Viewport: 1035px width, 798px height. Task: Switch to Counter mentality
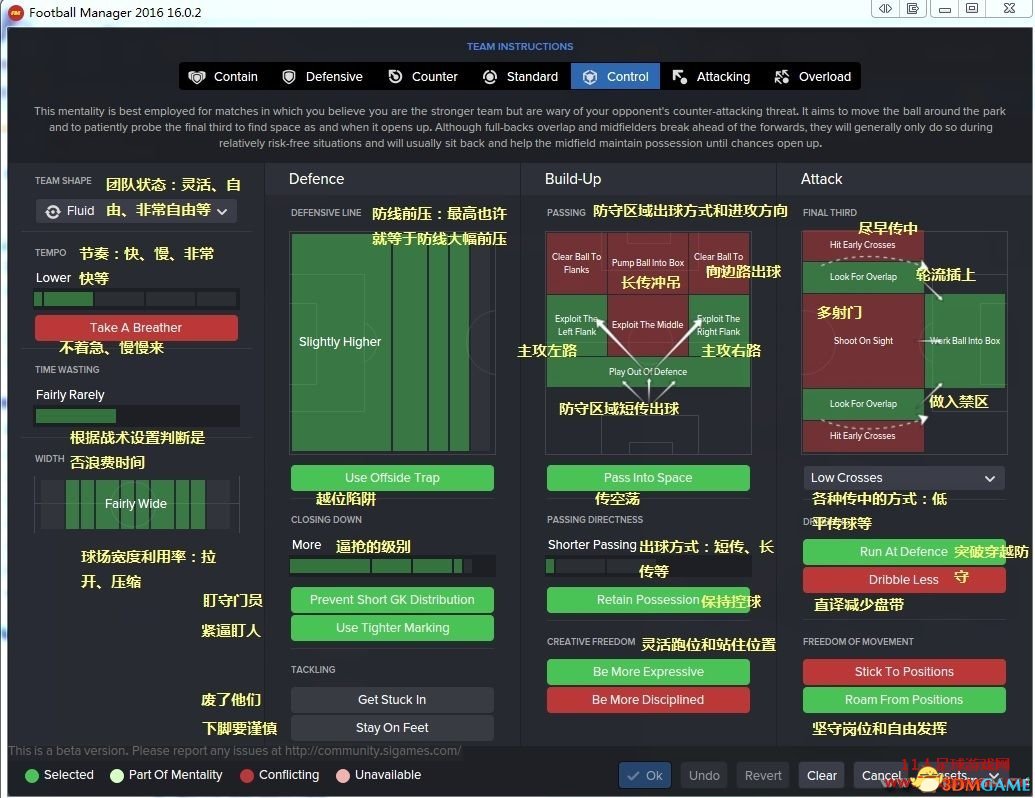point(423,77)
